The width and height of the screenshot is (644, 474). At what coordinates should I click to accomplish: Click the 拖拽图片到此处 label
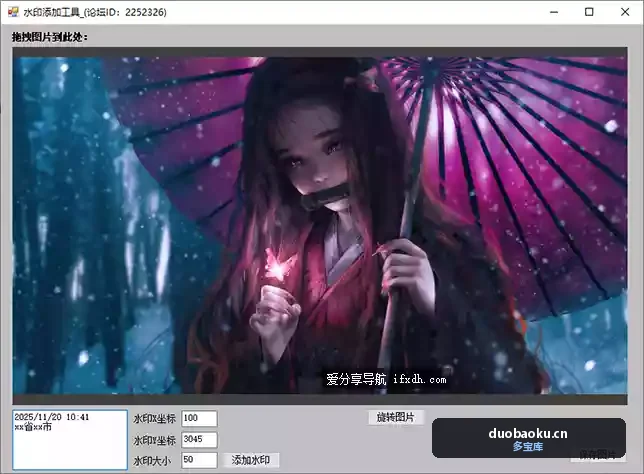click(50, 37)
